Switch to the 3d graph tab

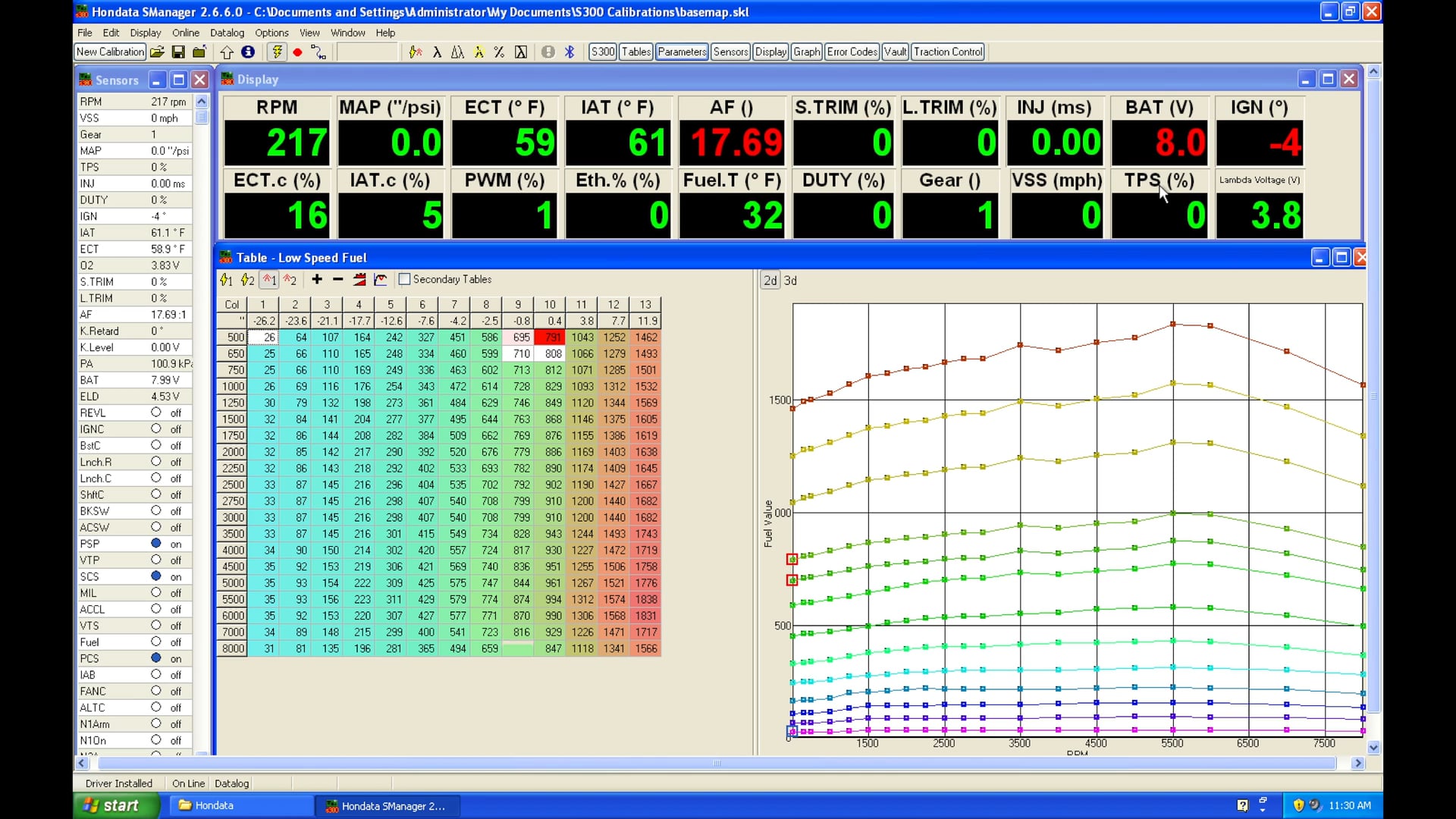[790, 280]
